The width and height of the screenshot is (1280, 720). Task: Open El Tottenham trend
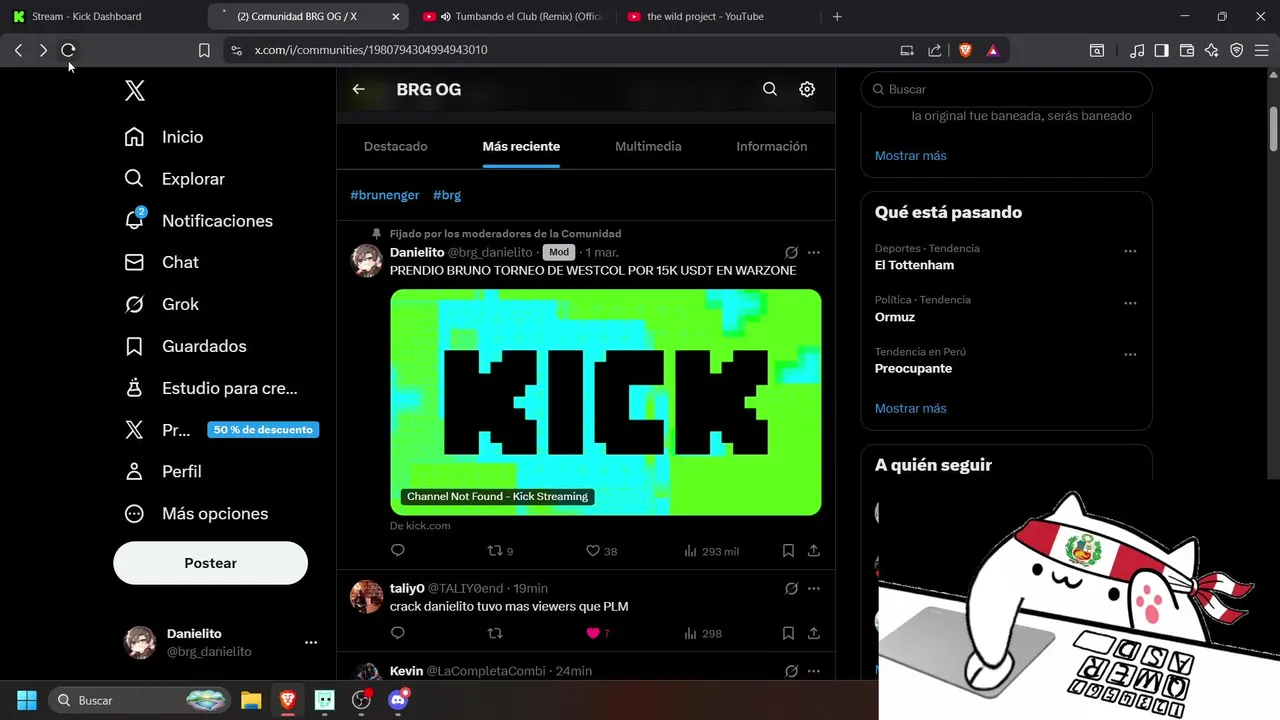coord(914,265)
